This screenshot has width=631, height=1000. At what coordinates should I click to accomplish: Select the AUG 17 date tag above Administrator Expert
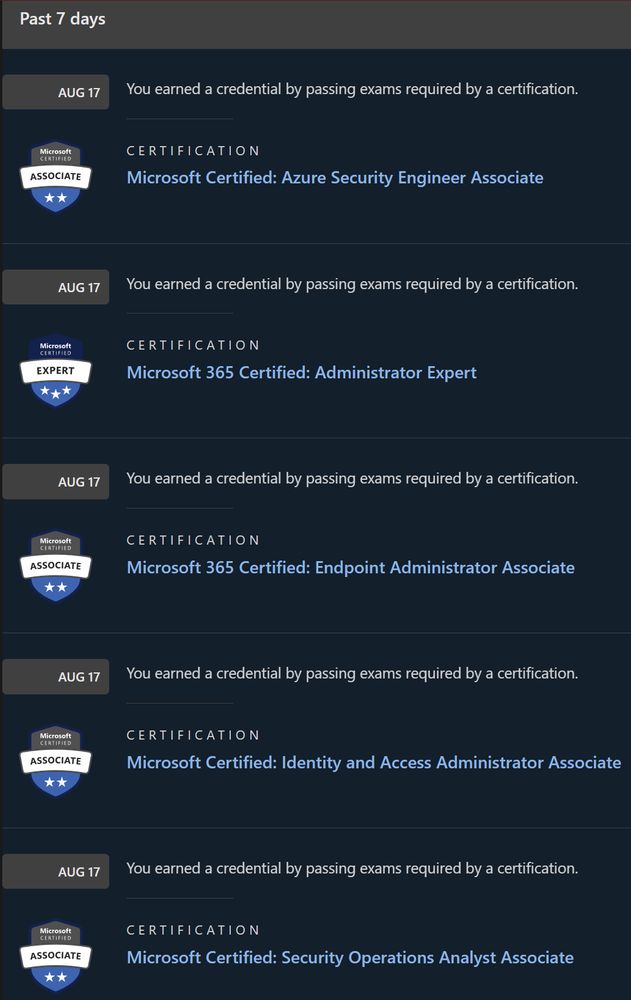pos(56,287)
